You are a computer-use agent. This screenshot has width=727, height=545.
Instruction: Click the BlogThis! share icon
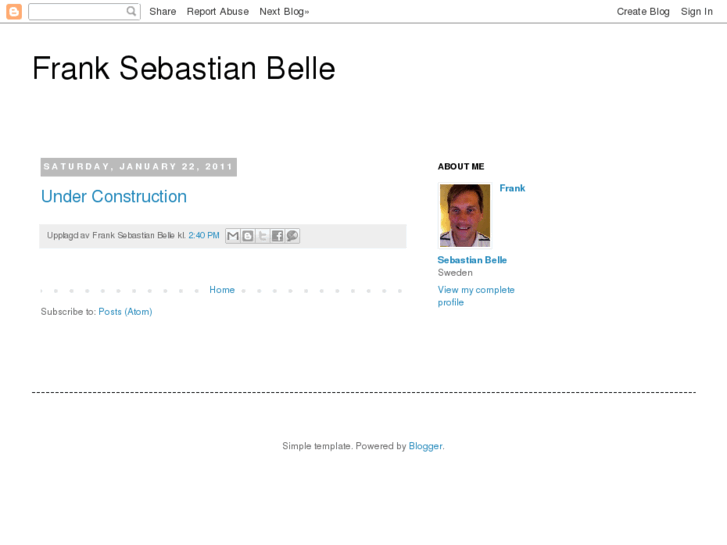pyautogui.click(x=247, y=236)
